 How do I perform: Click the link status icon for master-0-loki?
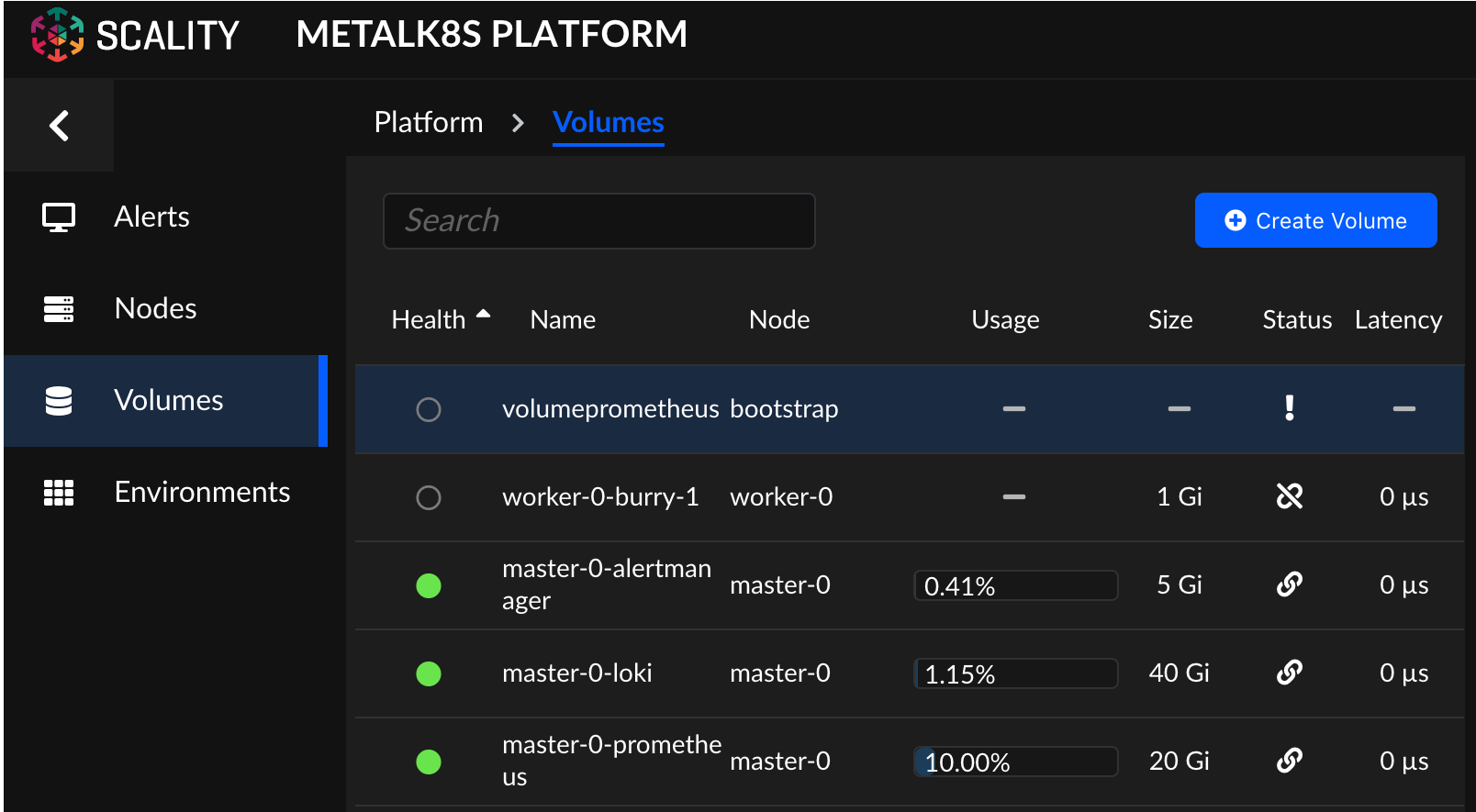[1290, 673]
